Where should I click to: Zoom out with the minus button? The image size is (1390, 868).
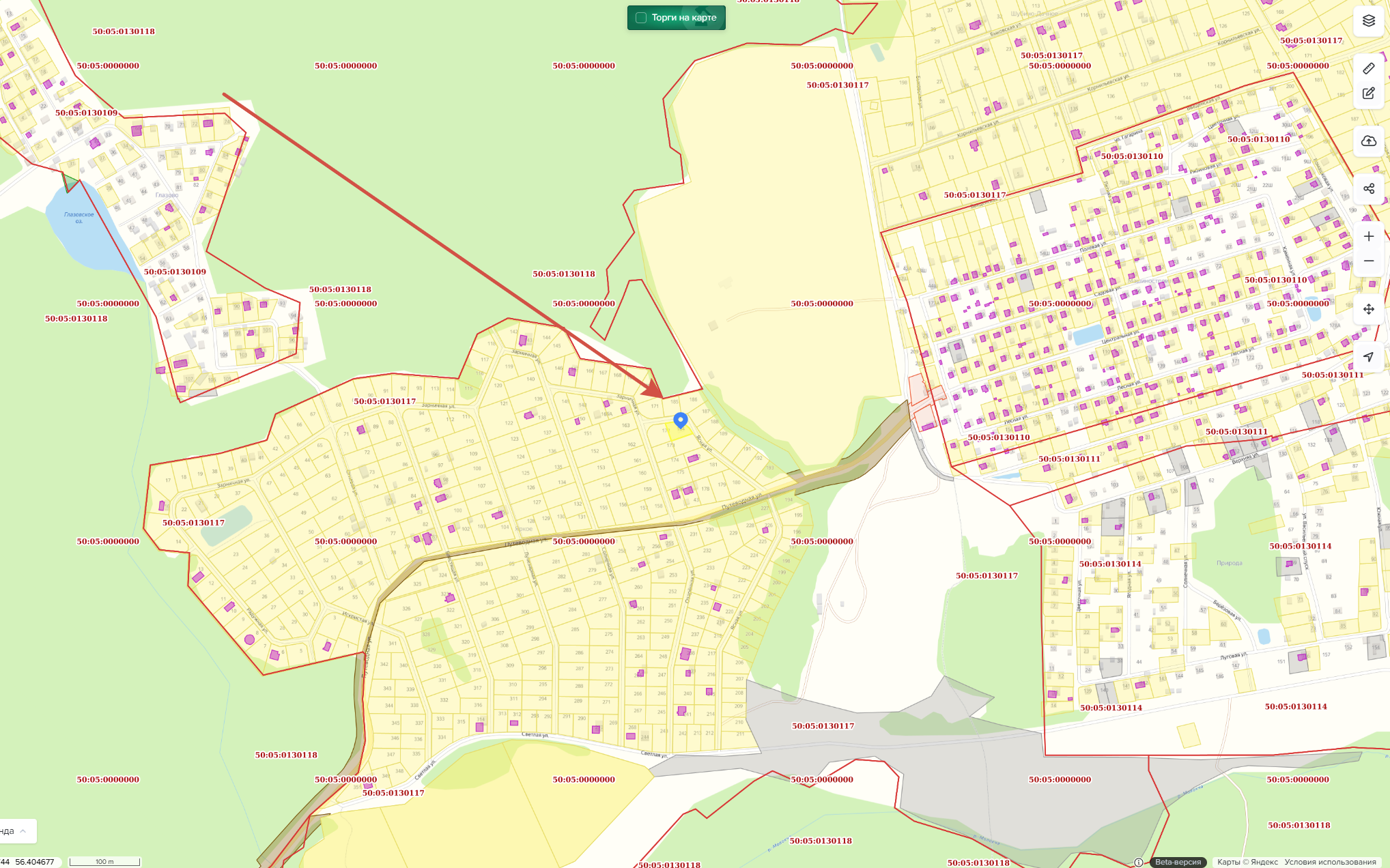click(x=1368, y=261)
